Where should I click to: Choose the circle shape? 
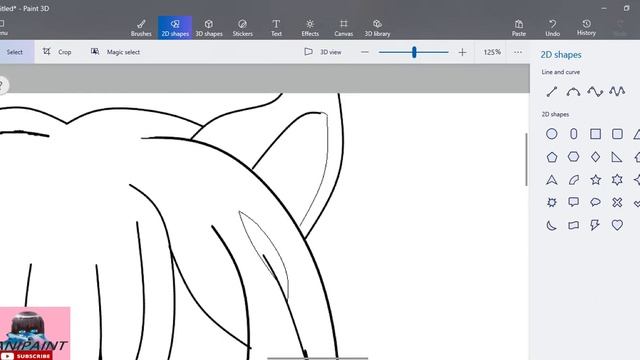click(x=552, y=134)
